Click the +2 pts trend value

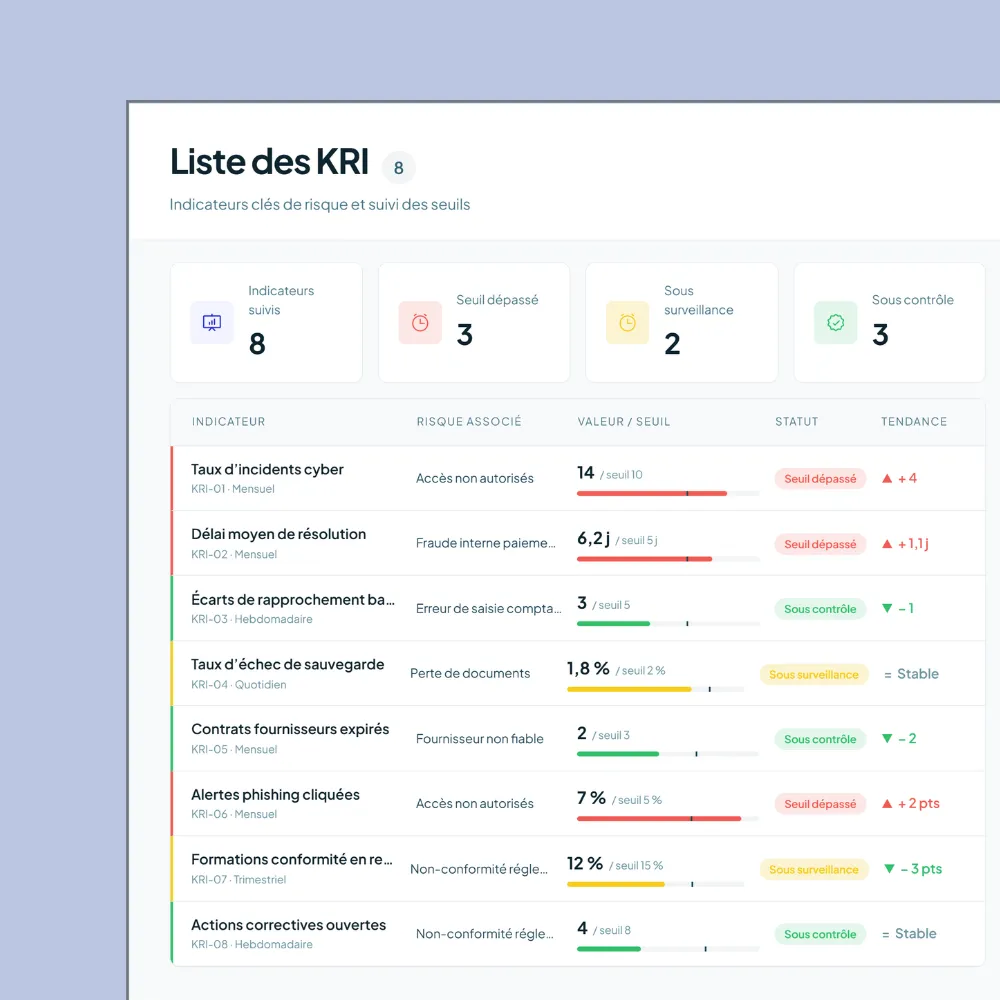point(919,804)
